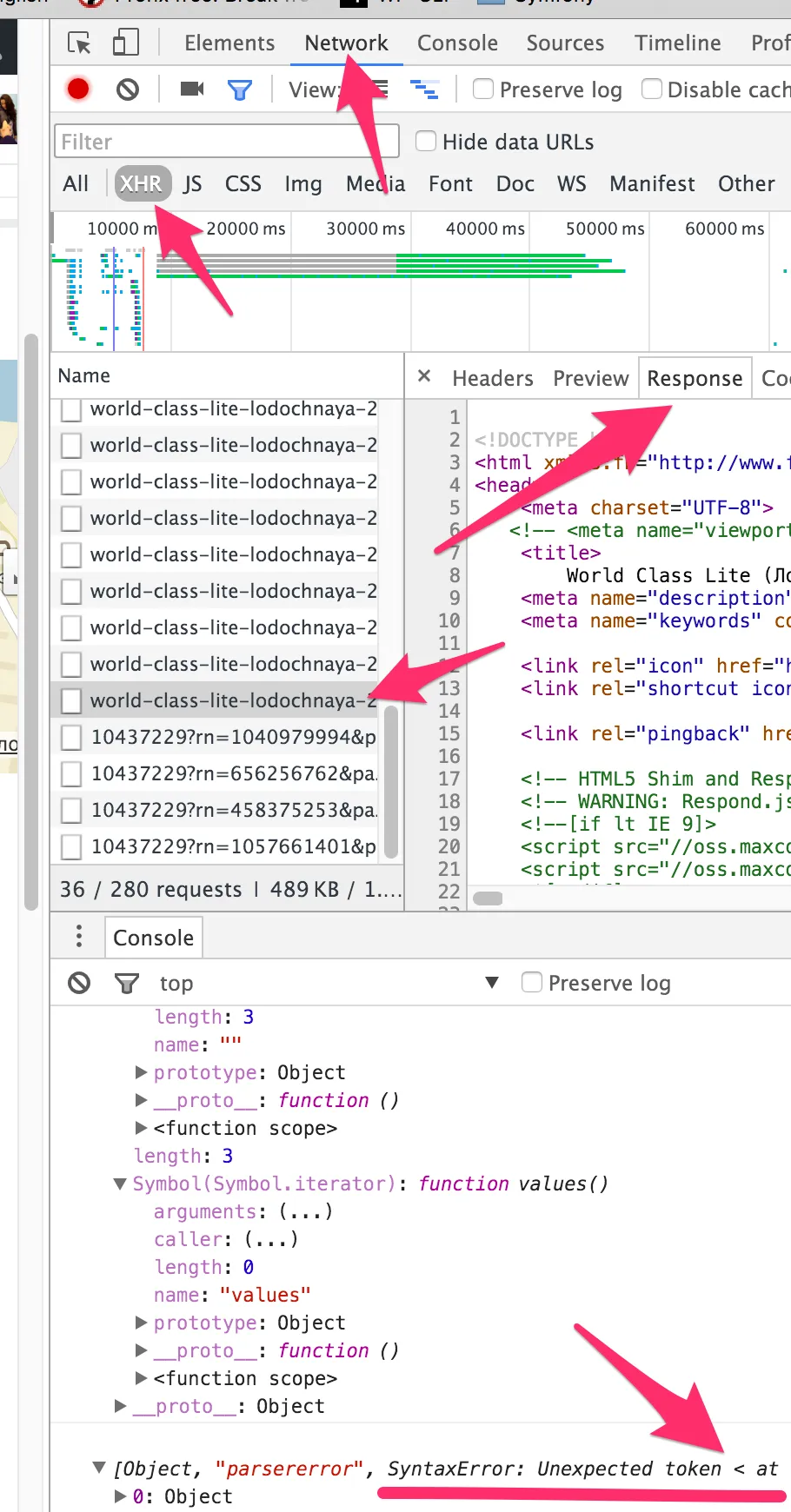Expand function scope under the values function
The width and height of the screenshot is (791, 1512).
click(142, 1377)
